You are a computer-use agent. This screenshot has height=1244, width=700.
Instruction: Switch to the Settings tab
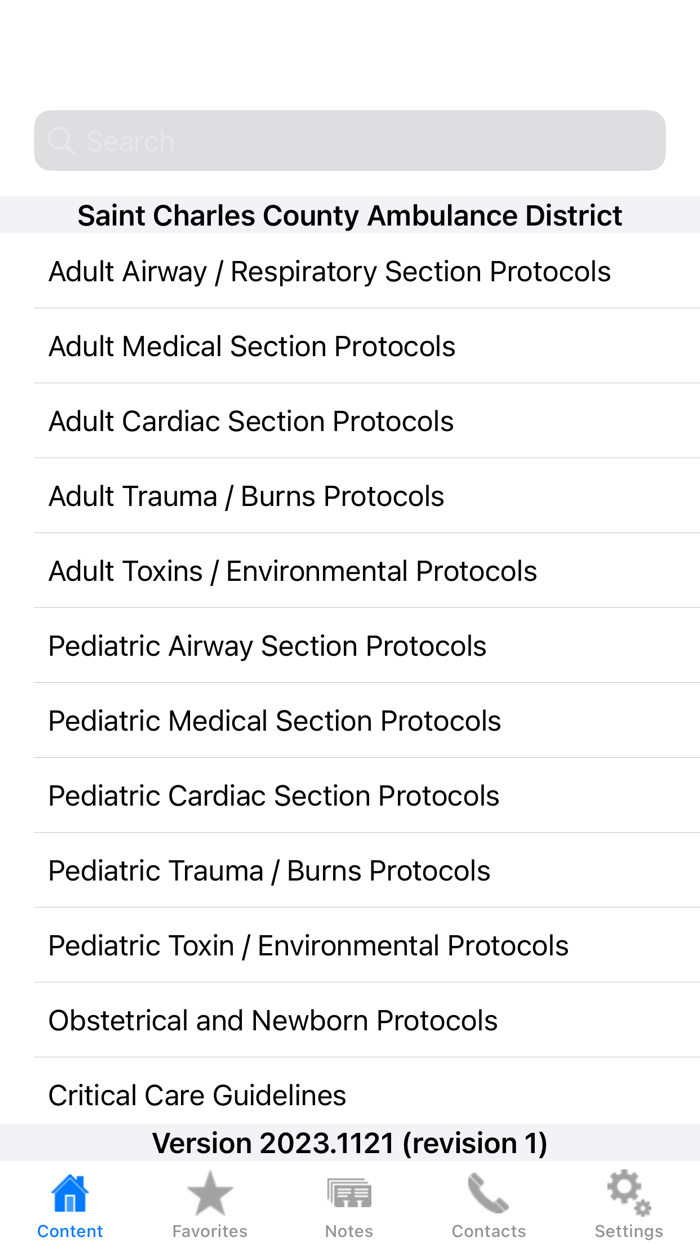pyautogui.click(x=628, y=1203)
